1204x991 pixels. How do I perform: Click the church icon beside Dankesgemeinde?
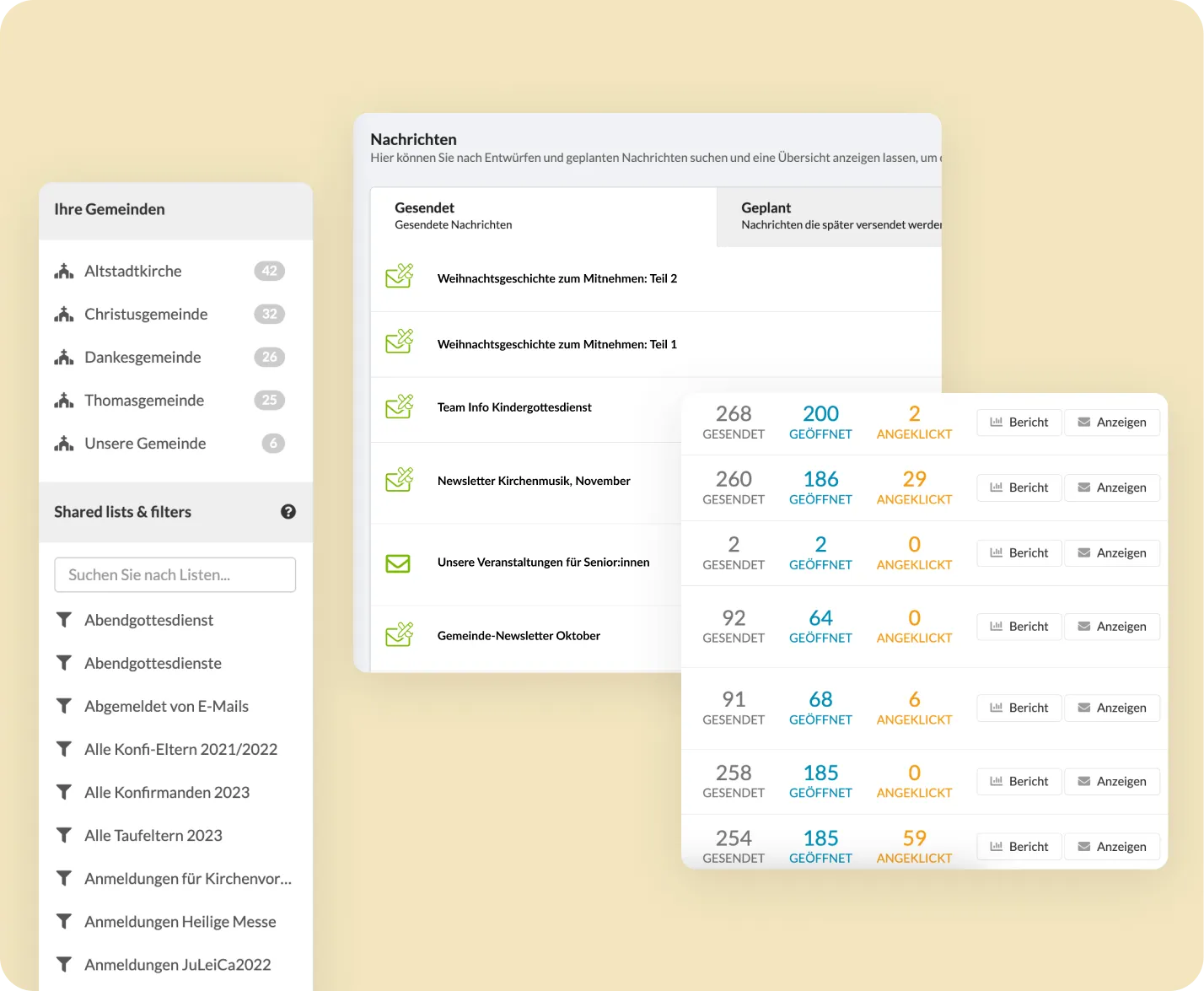pos(64,358)
